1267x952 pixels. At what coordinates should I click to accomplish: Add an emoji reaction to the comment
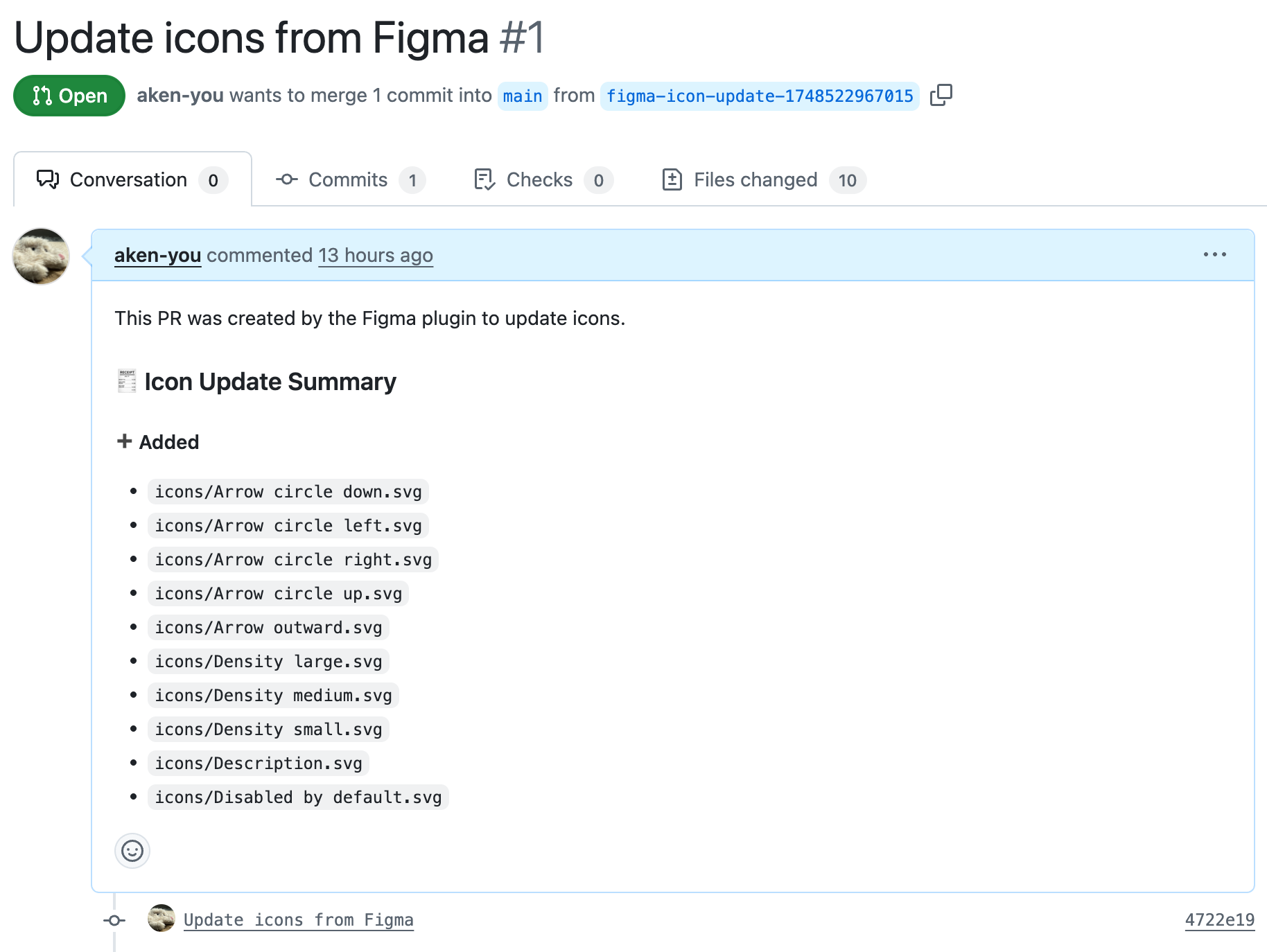(132, 850)
